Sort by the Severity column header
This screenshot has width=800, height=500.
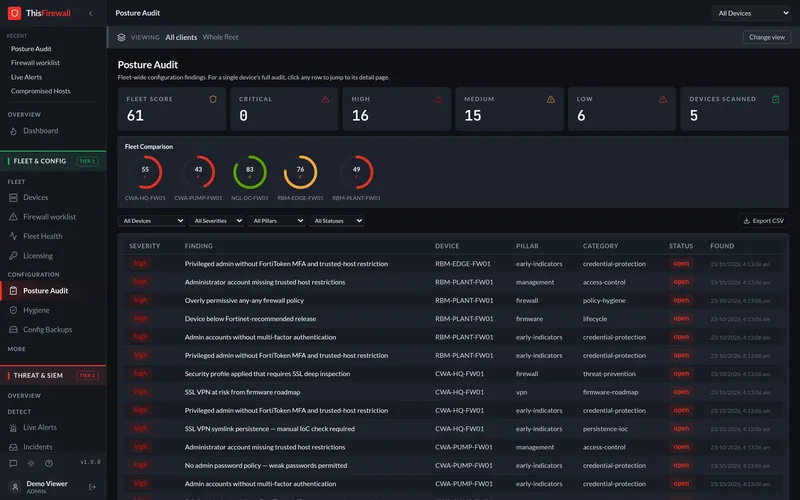click(x=145, y=246)
